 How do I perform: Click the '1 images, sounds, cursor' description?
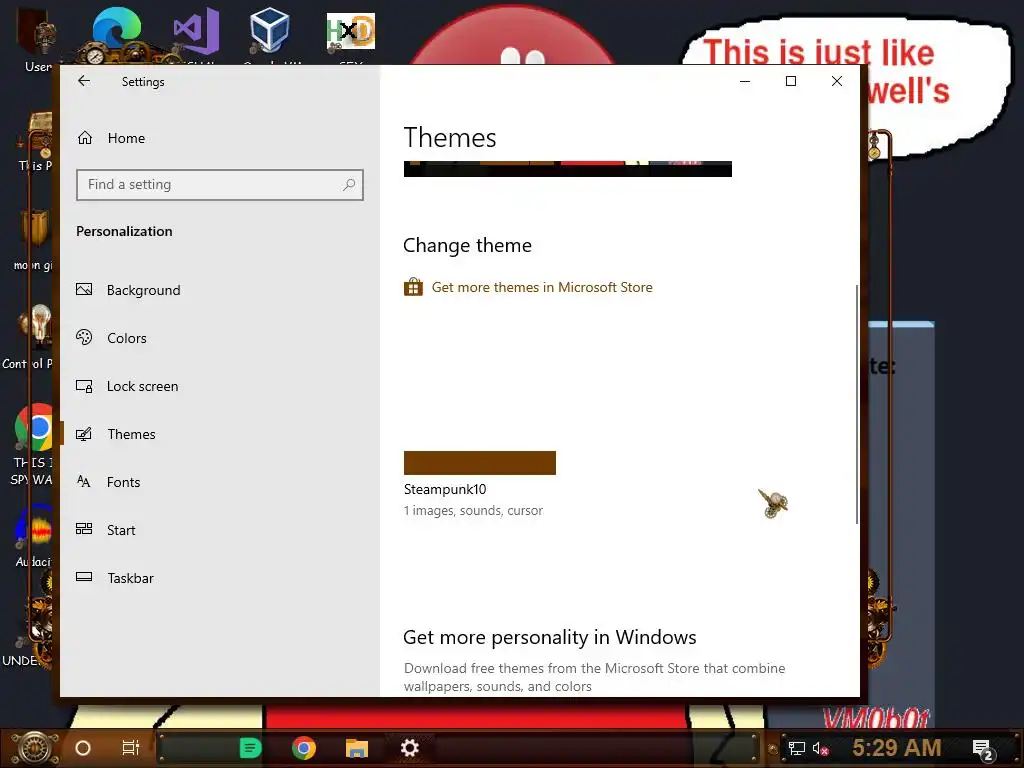[x=473, y=511]
